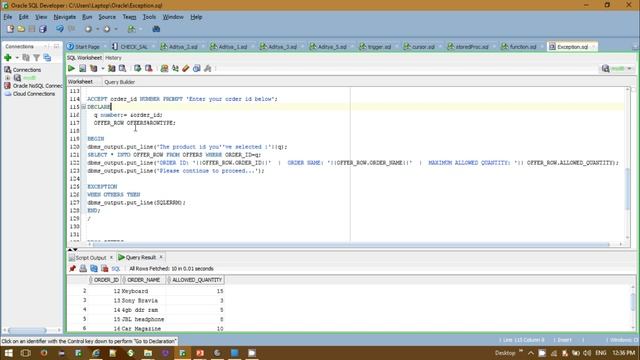Click the Rollback icon in worksheet toolbar
The height and width of the screenshot is (360, 640).
click(149, 69)
